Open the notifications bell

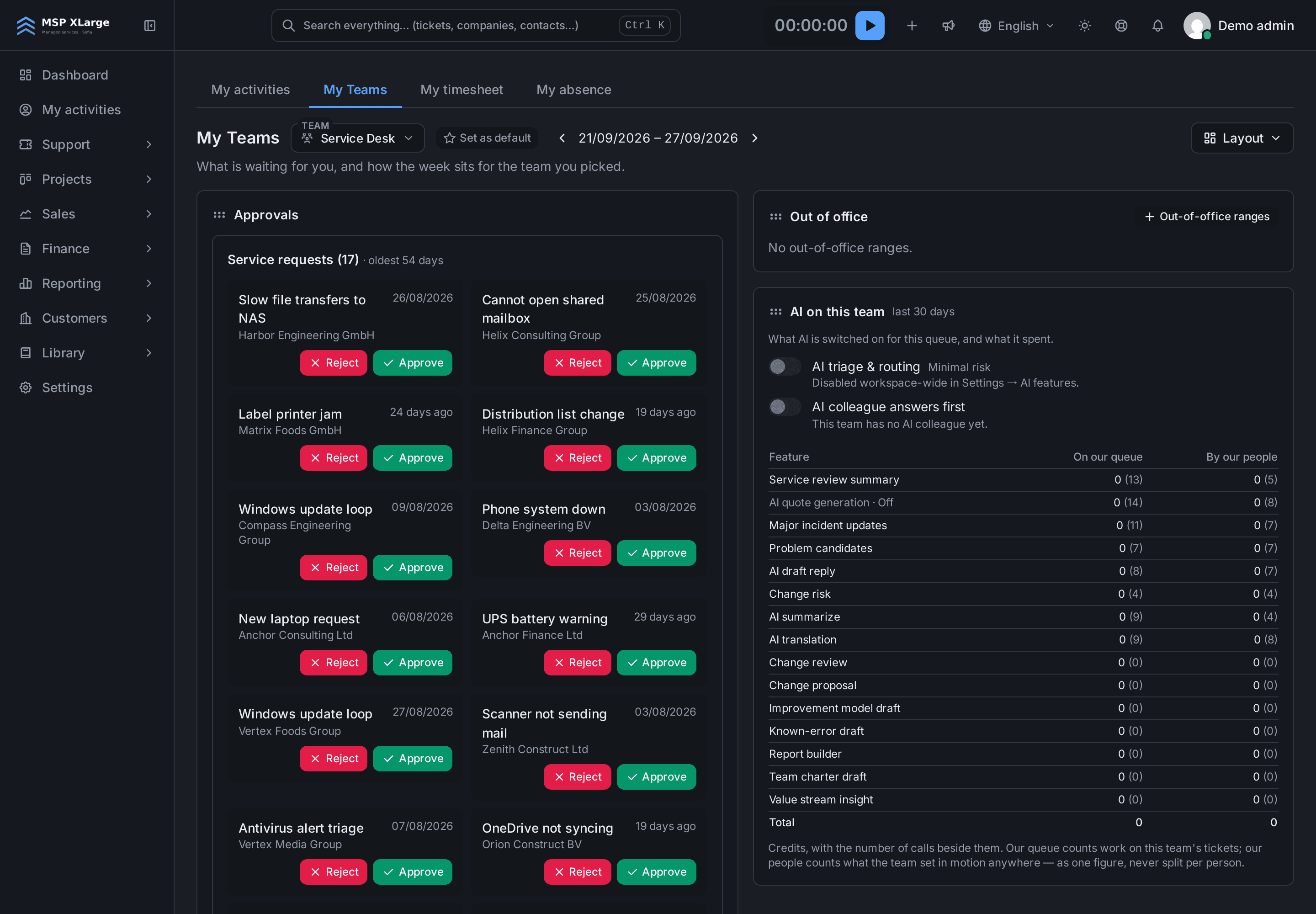[1157, 26]
